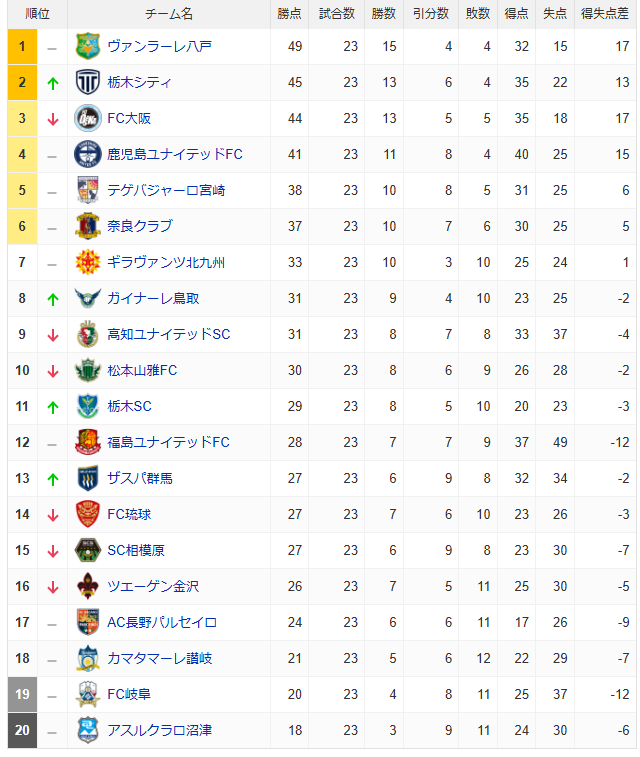The image size is (640, 757).
Task: Click the ツエーゲン金沢 fleur-de-lis emblem
Action: (88, 586)
